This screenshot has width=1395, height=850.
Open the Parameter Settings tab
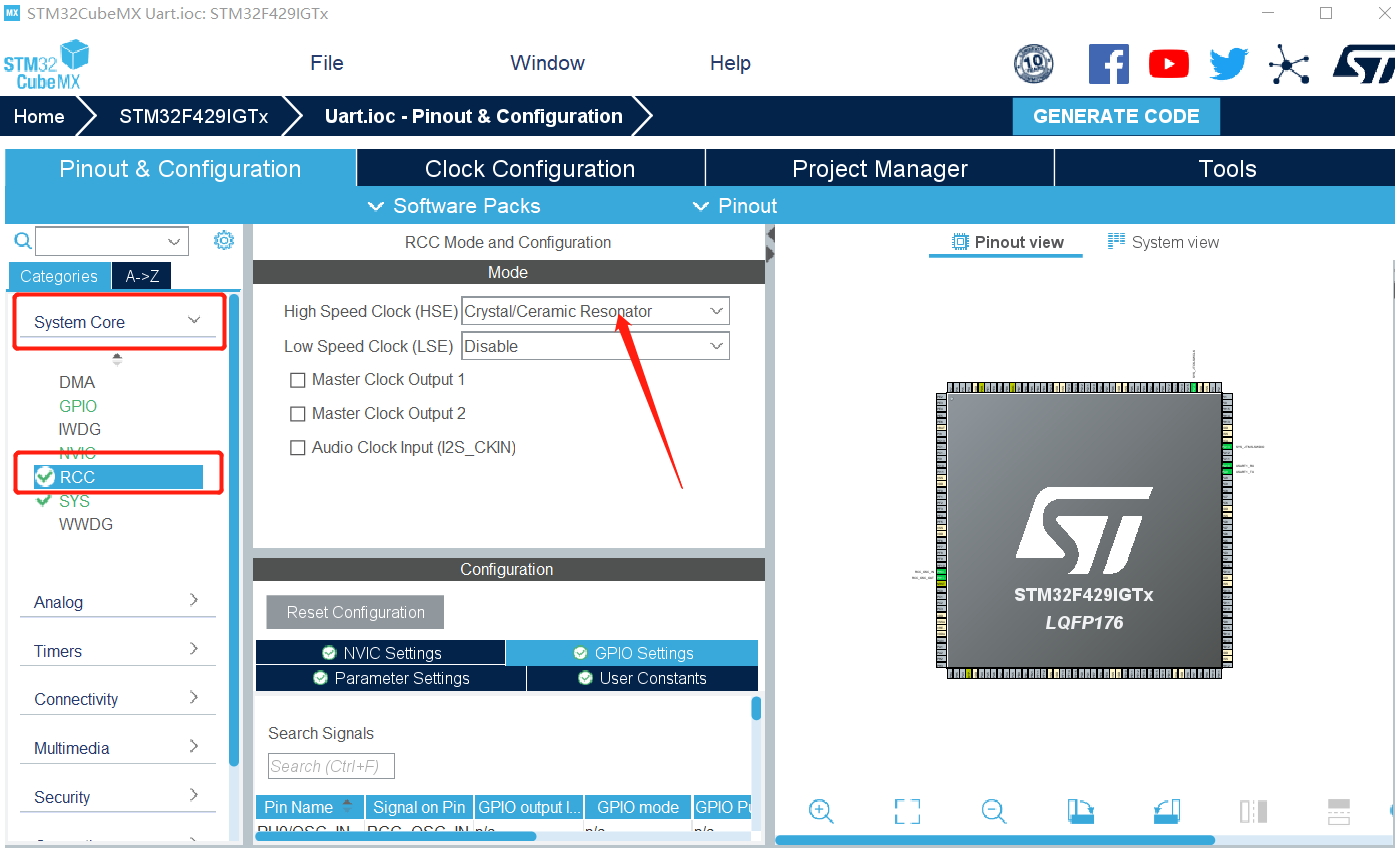coord(391,678)
